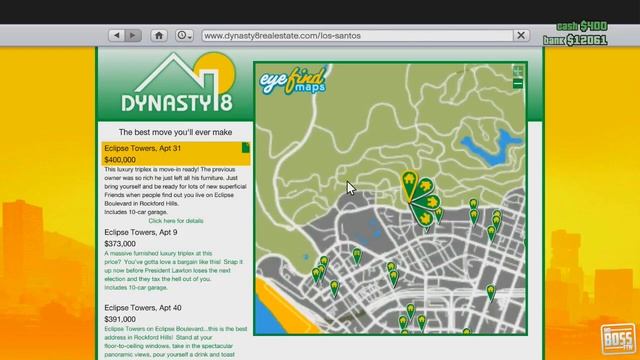This screenshot has height=360, width=640.
Task: Close the in-game browser with X
Action: [x=521, y=36]
